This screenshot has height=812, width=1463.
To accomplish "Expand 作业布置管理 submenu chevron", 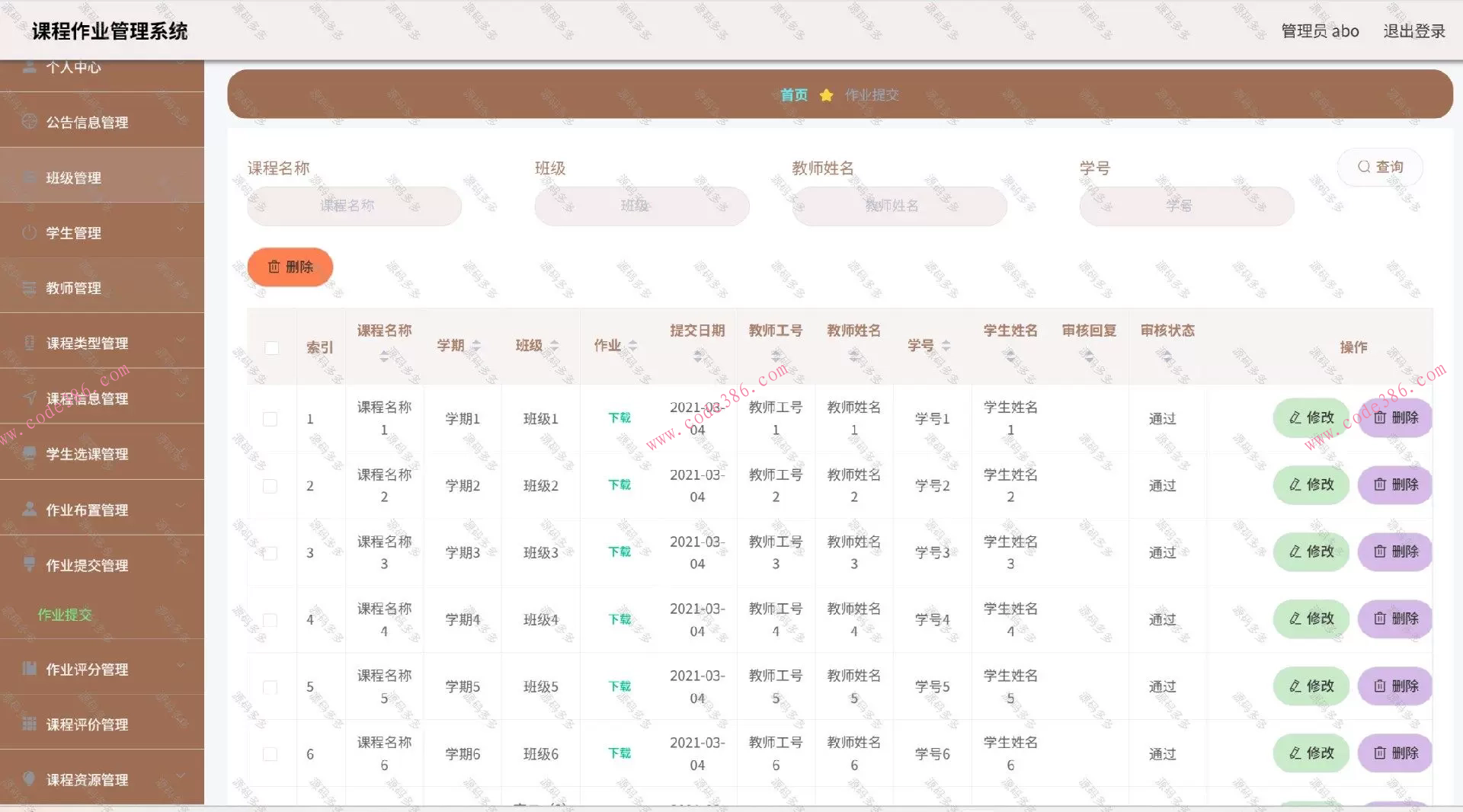I will (181, 505).
